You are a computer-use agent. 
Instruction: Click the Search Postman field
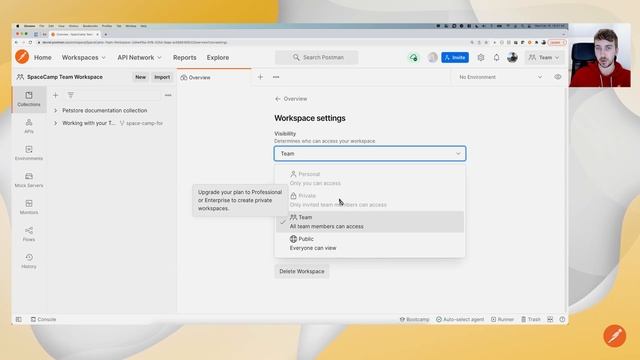click(x=317, y=58)
